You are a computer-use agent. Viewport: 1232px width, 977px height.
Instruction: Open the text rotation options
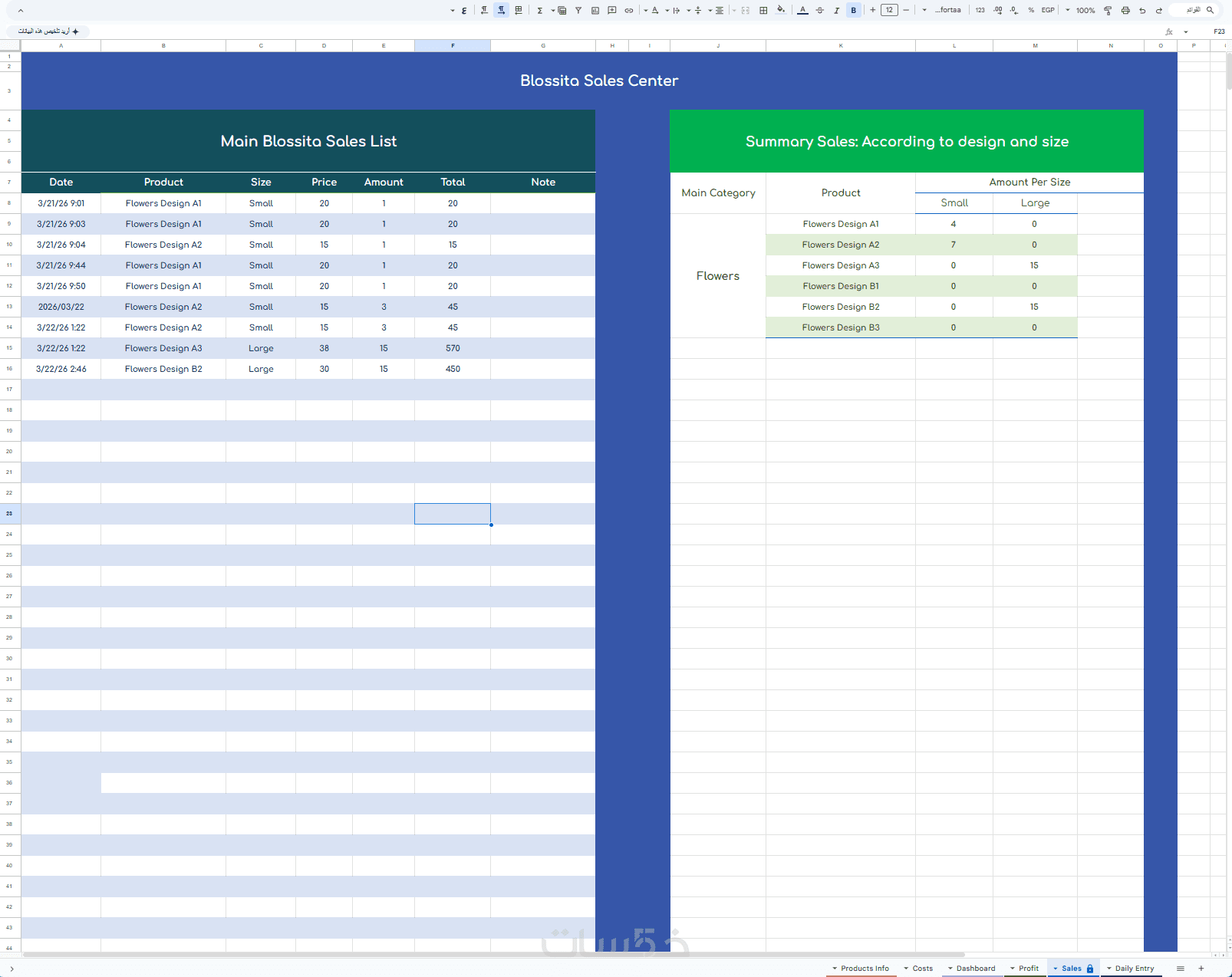(x=655, y=10)
